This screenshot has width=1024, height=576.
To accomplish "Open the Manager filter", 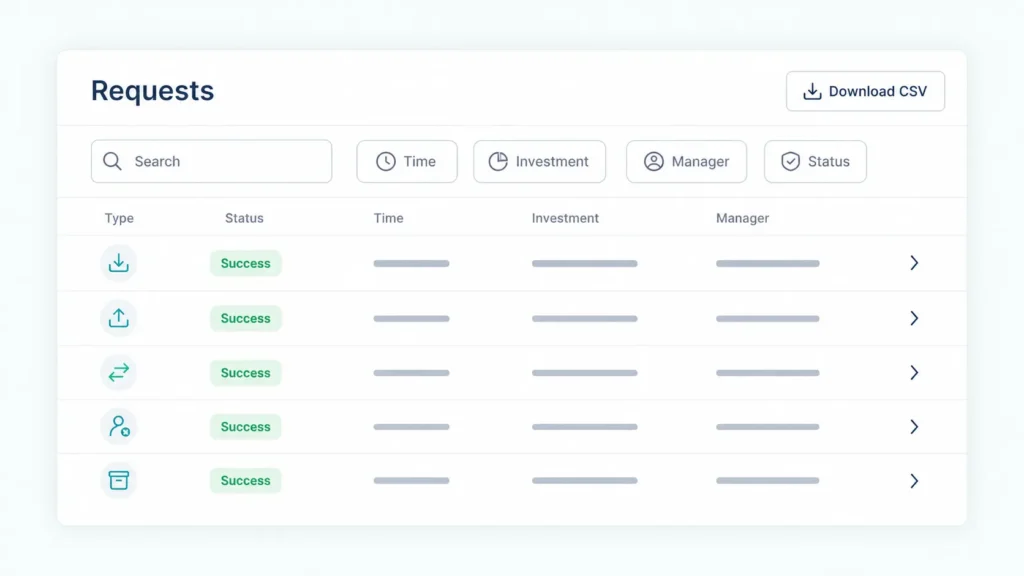I will point(686,161).
